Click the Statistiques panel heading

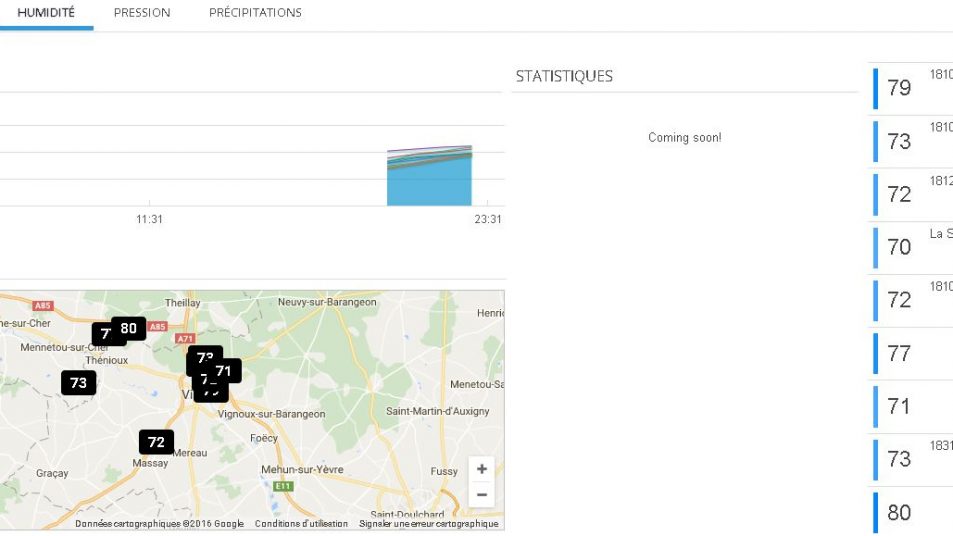point(564,76)
